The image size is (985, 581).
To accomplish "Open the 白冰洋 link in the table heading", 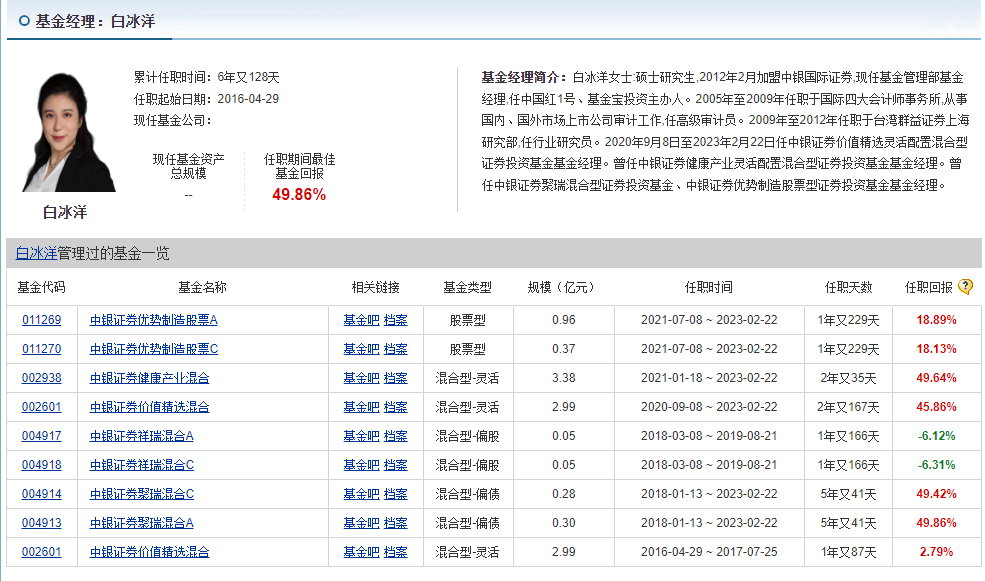I will tap(36, 254).
